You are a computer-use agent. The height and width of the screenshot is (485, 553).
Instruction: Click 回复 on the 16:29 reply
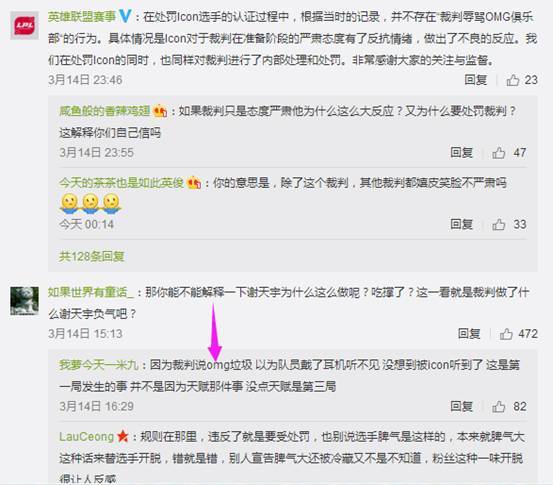(461, 407)
